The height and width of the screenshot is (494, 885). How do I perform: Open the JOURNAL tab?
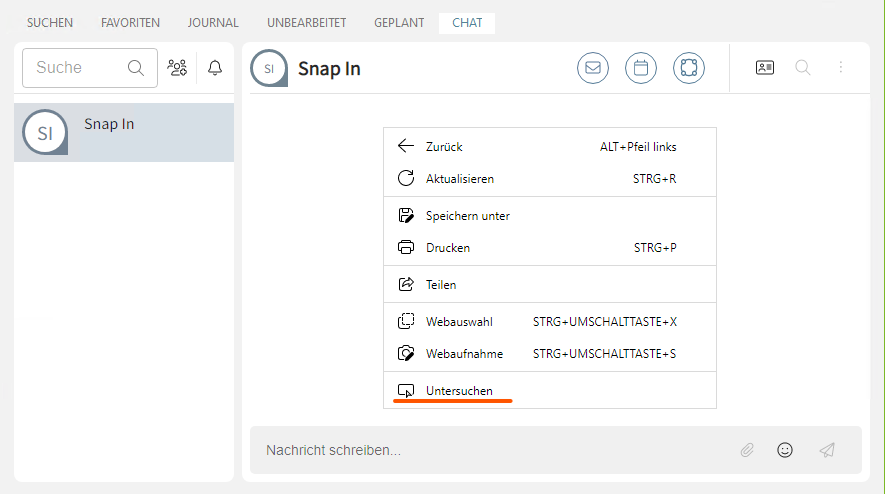[x=213, y=22]
